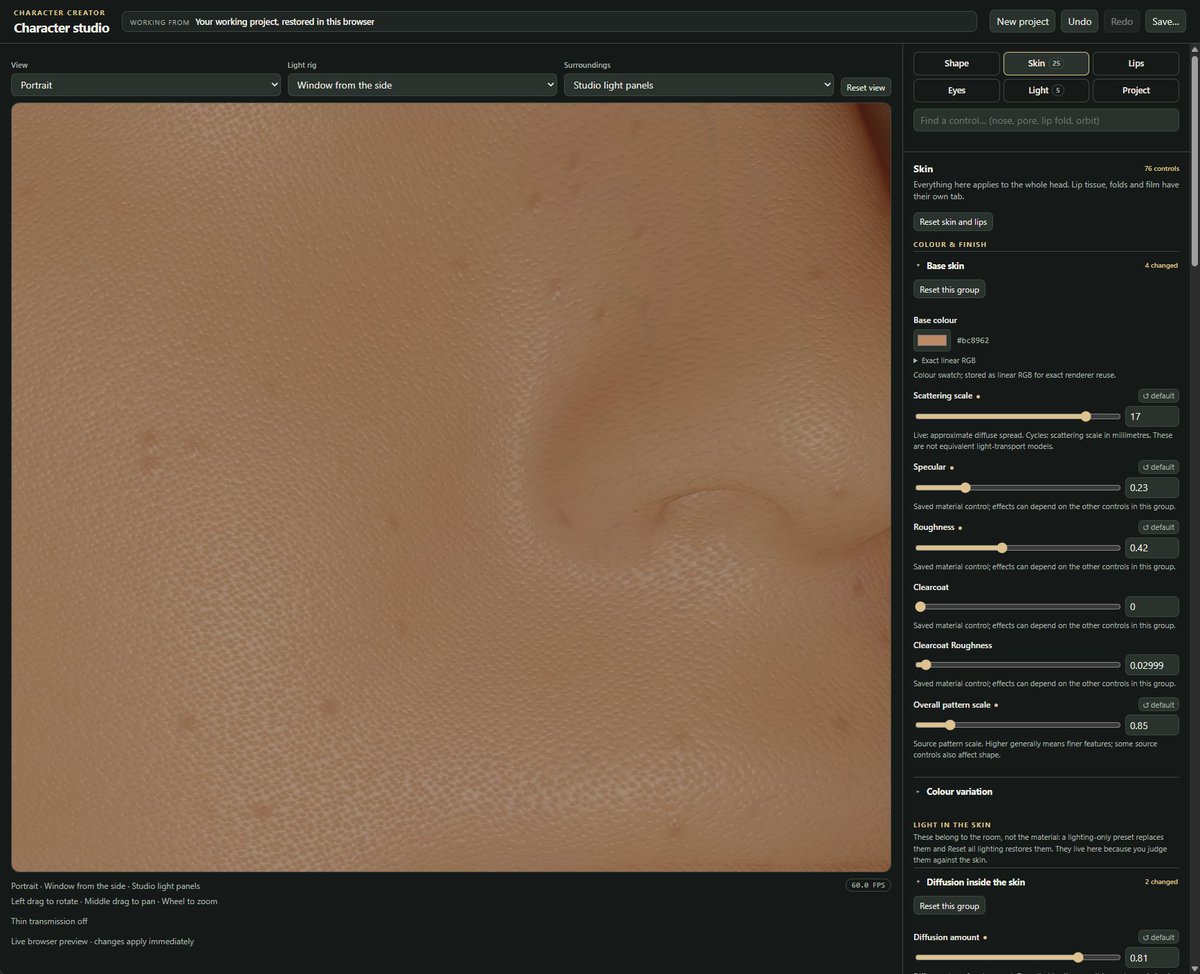Select the Skin tab

[1046, 64]
